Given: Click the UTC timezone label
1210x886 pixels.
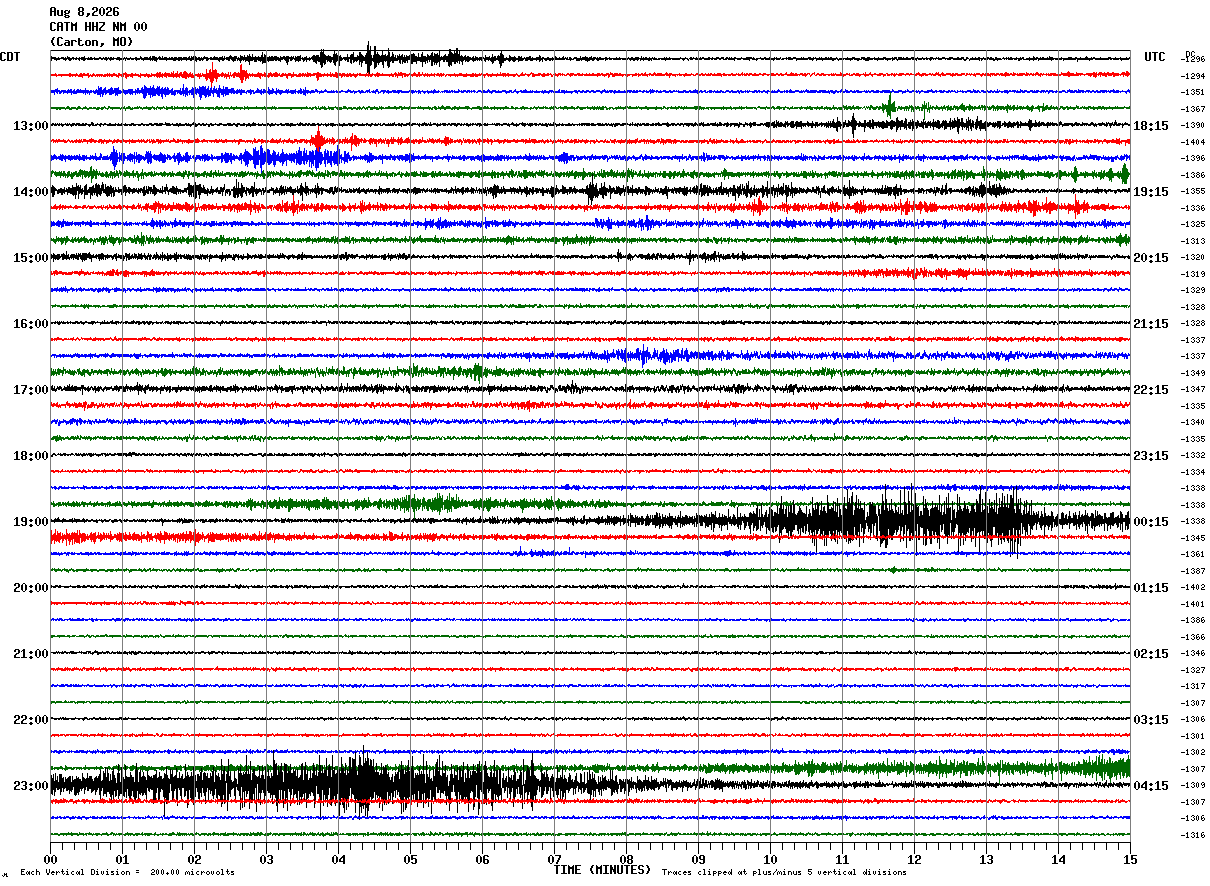Looking at the screenshot, I should point(1155,57).
